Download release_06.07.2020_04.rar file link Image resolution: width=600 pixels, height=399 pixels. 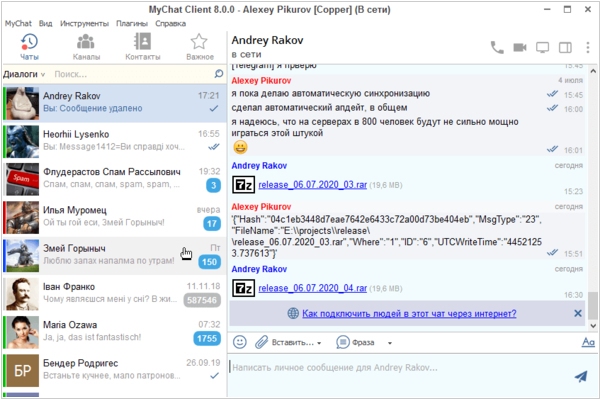[312, 288]
